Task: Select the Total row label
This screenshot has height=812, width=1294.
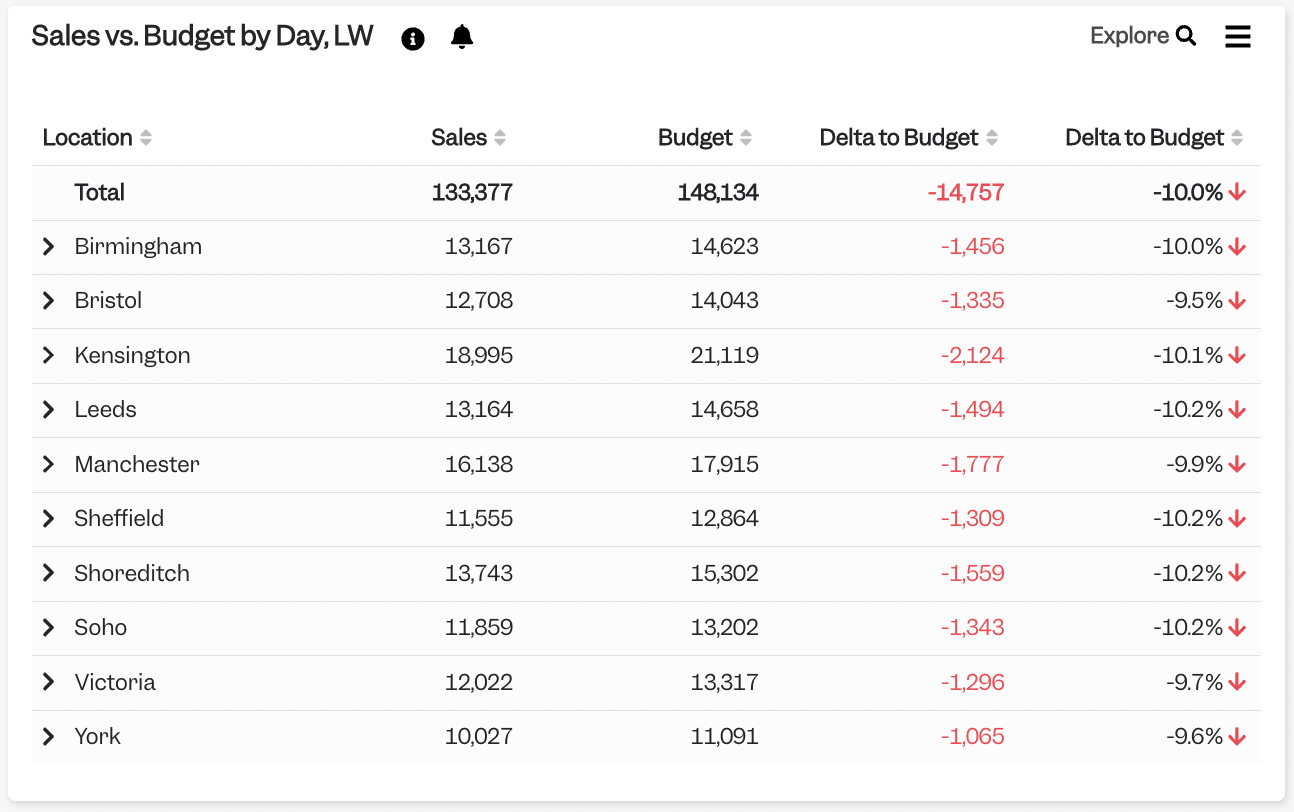Action: 99,192
